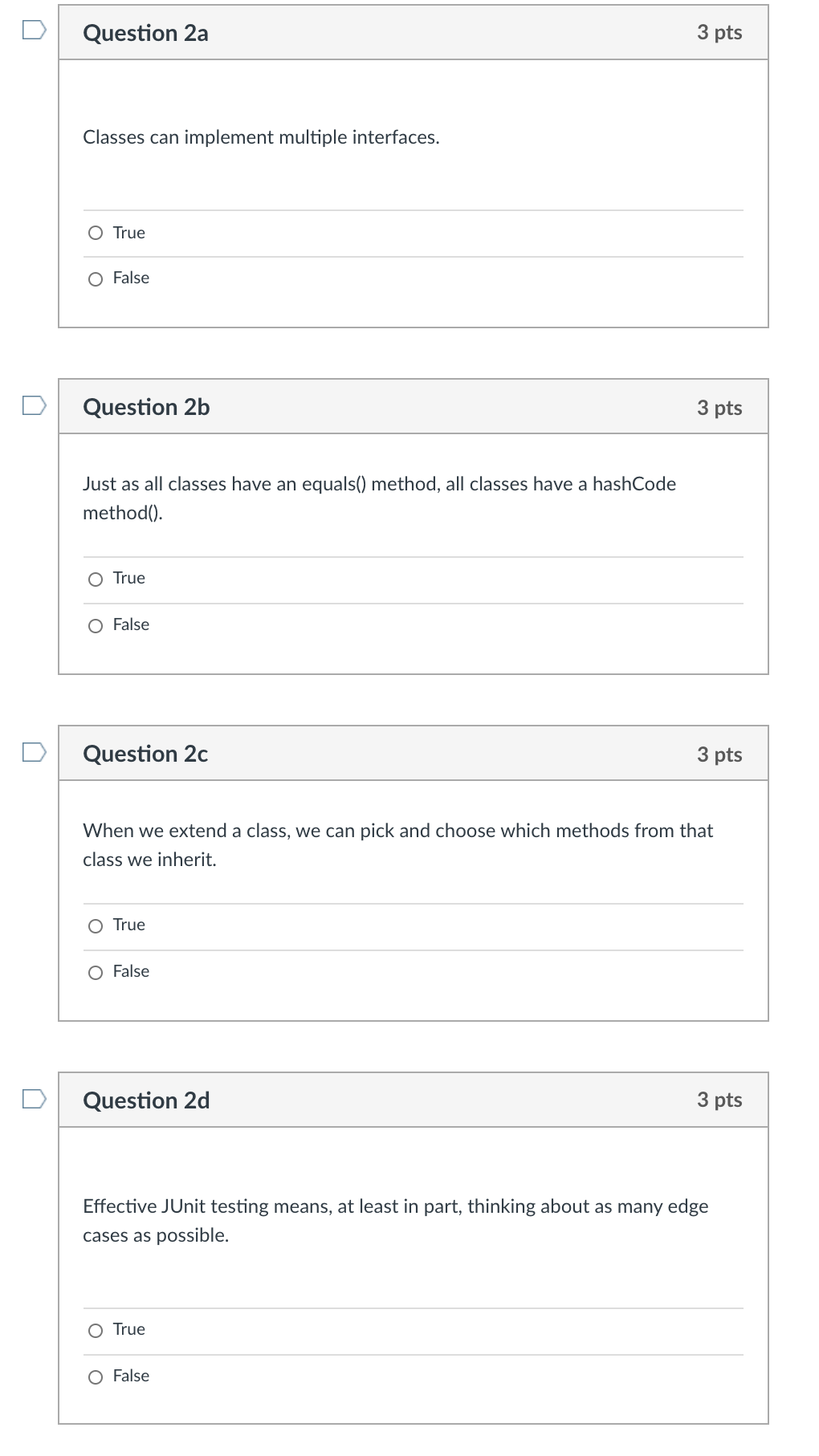Mark False for Question 2c
819x1456 pixels.
click(96, 973)
